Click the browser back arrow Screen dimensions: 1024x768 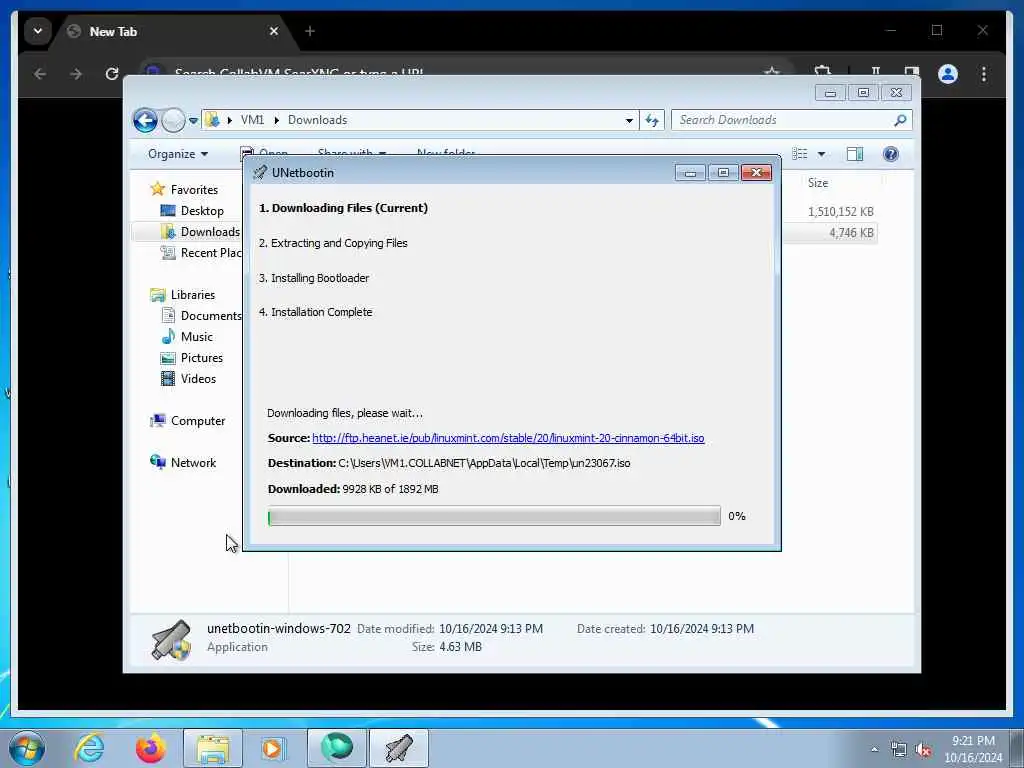[x=40, y=74]
